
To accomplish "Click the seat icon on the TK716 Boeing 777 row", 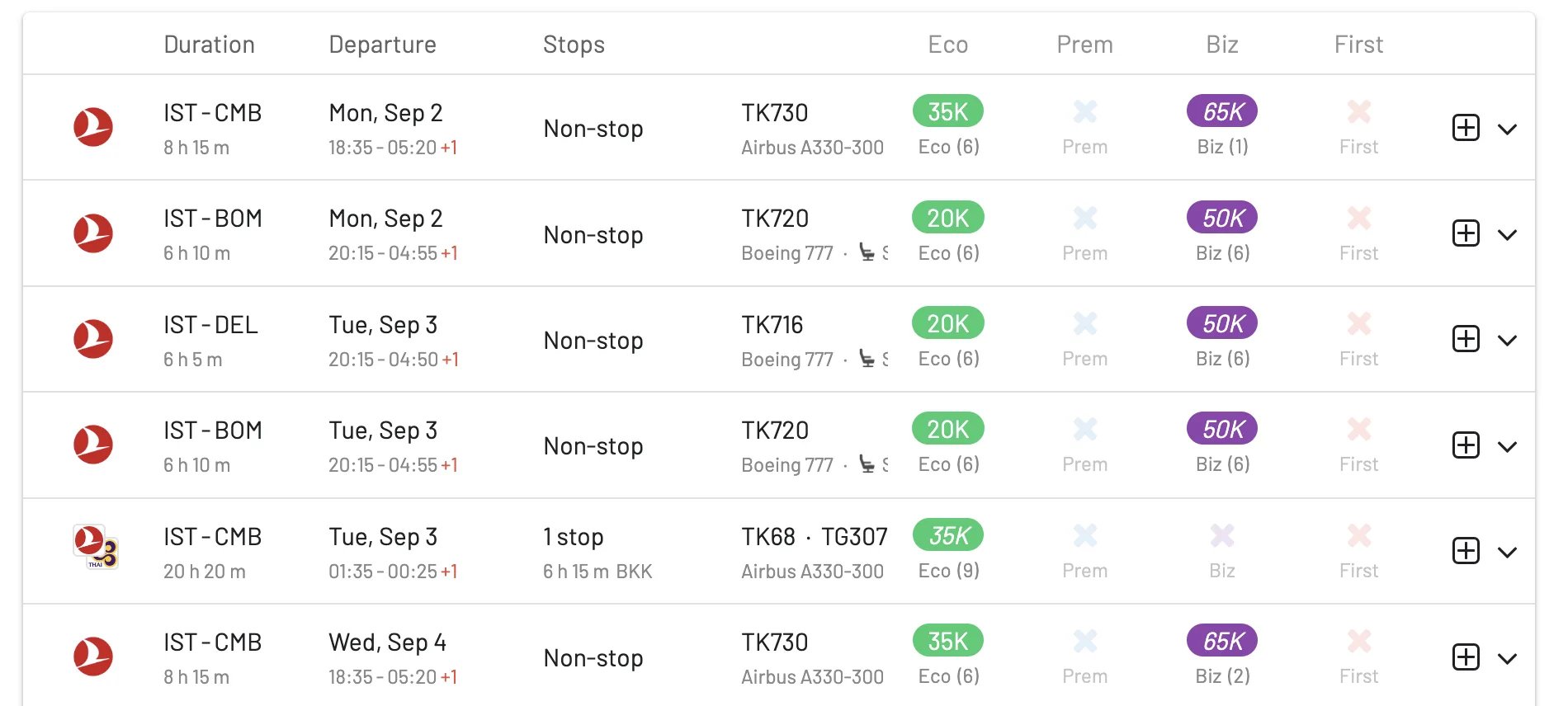I will tap(867, 359).
